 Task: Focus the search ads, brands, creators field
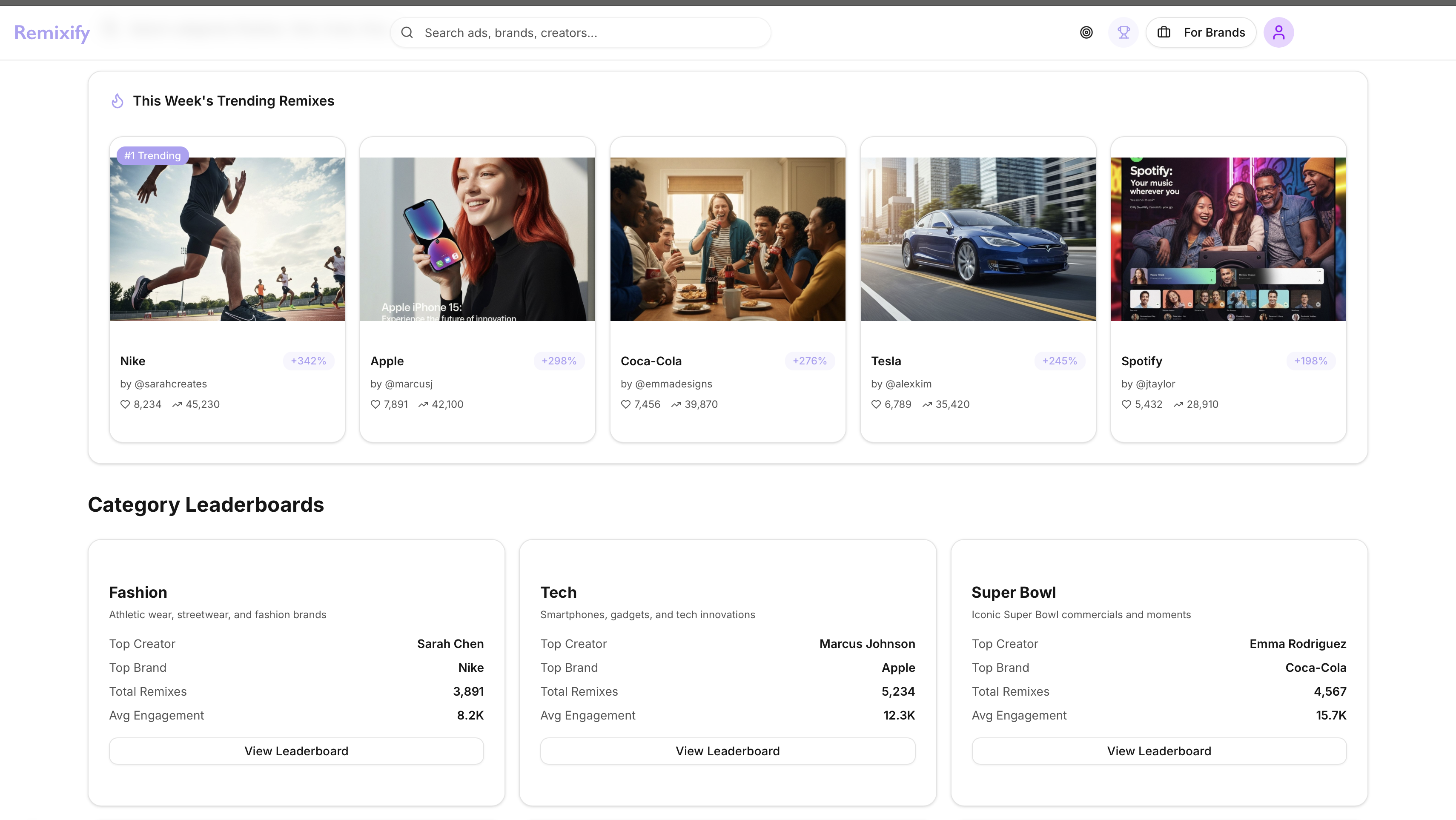click(588, 33)
